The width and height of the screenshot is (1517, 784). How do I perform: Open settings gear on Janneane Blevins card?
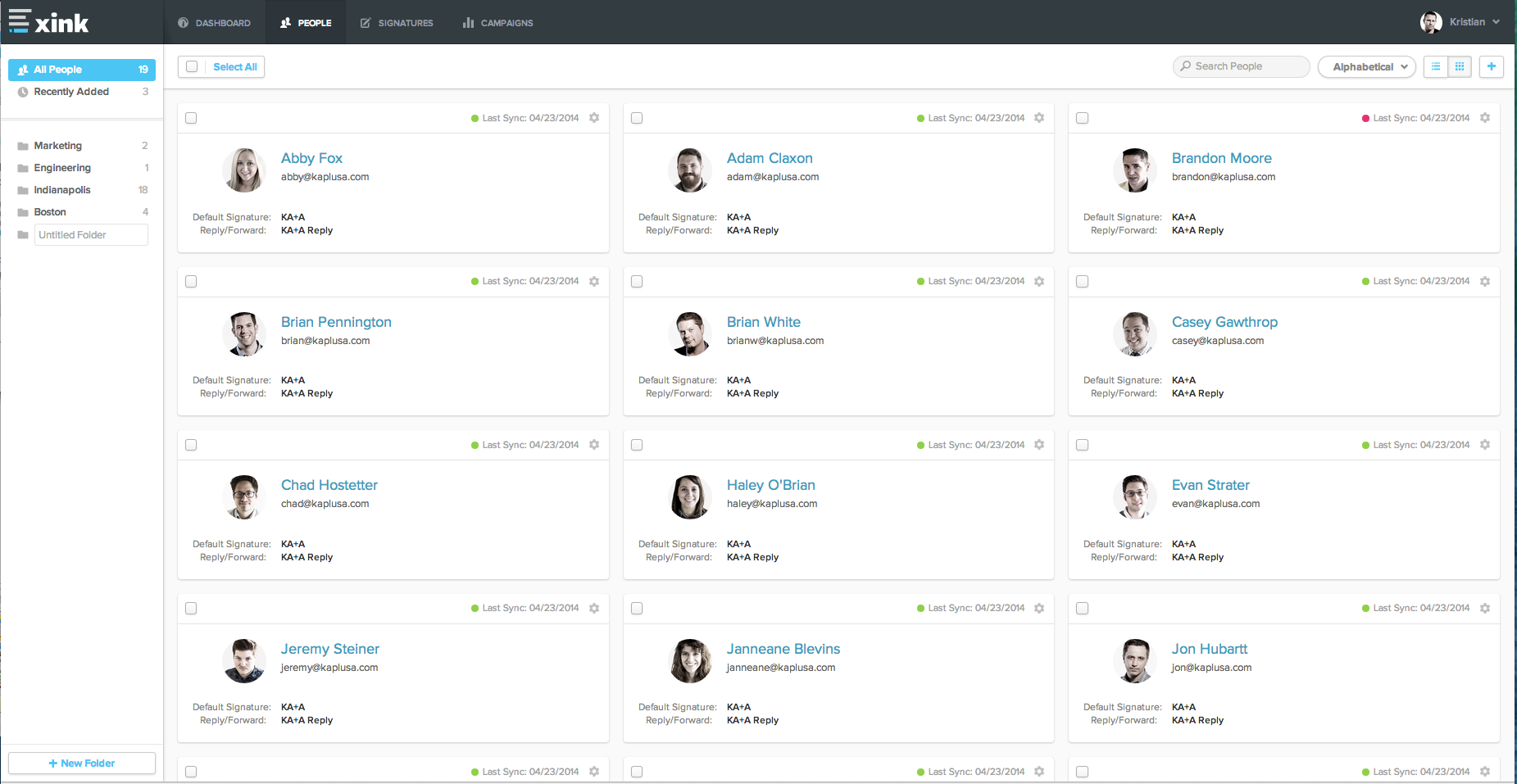click(x=1039, y=608)
